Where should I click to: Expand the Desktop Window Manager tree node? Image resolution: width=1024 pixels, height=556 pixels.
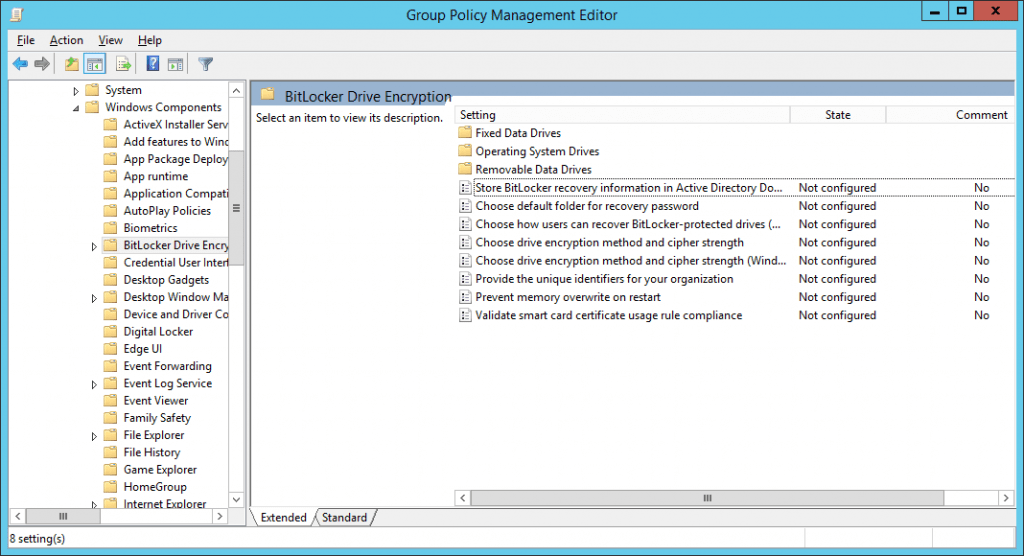(x=94, y=298)
